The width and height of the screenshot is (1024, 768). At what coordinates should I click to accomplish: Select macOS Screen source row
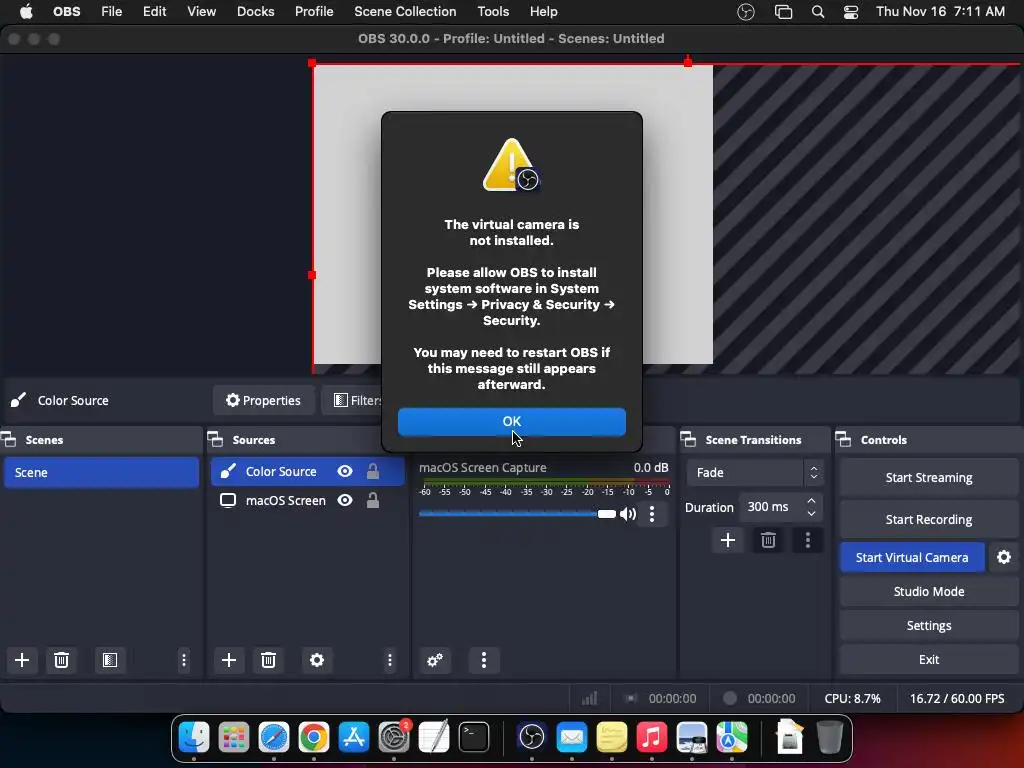coord(307,500)
